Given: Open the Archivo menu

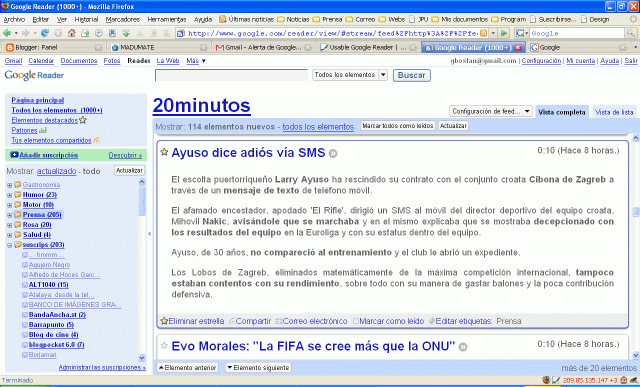Looking at the screenshot, I should click(14, 19).
